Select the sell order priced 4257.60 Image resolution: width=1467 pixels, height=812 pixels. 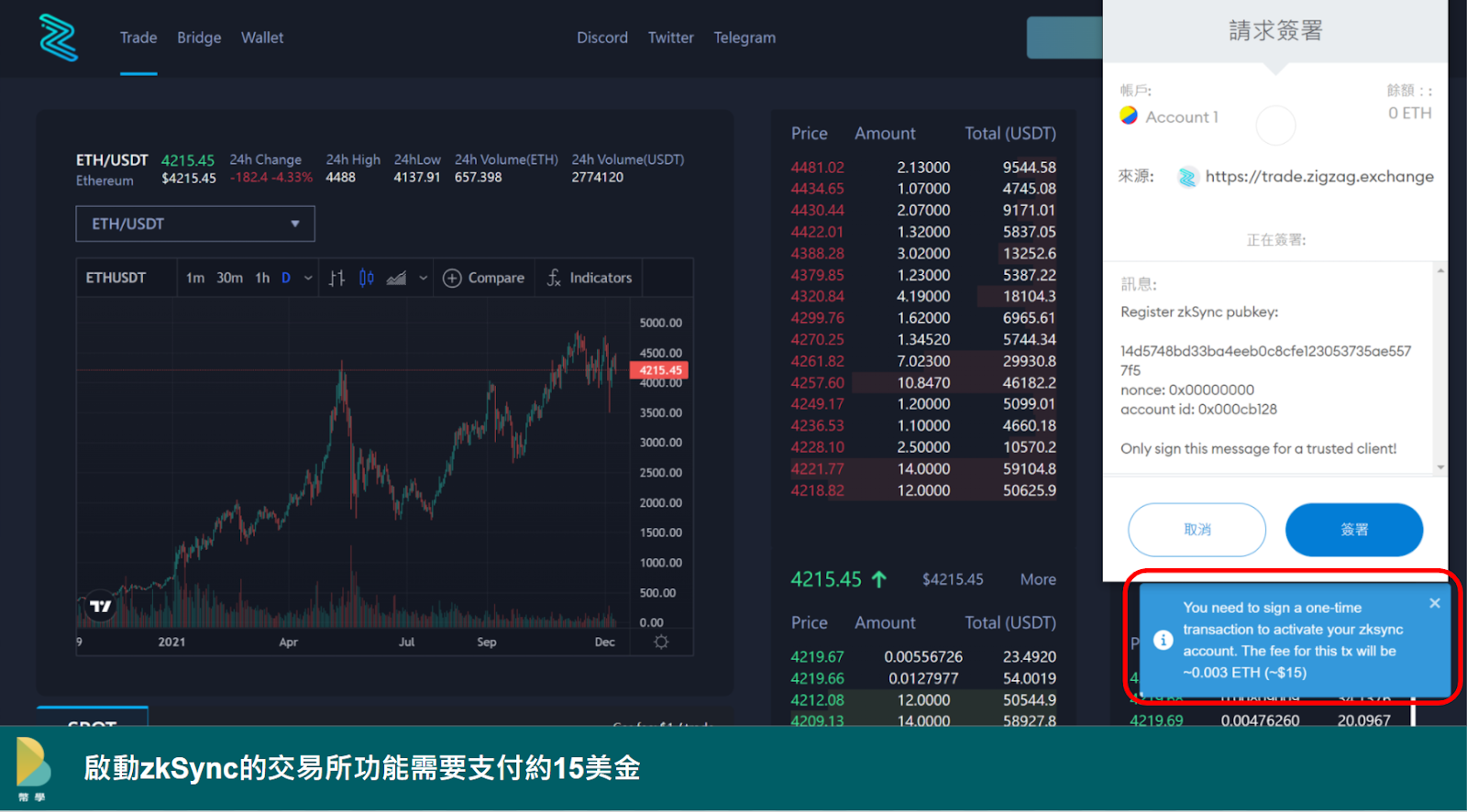point(923,382)
